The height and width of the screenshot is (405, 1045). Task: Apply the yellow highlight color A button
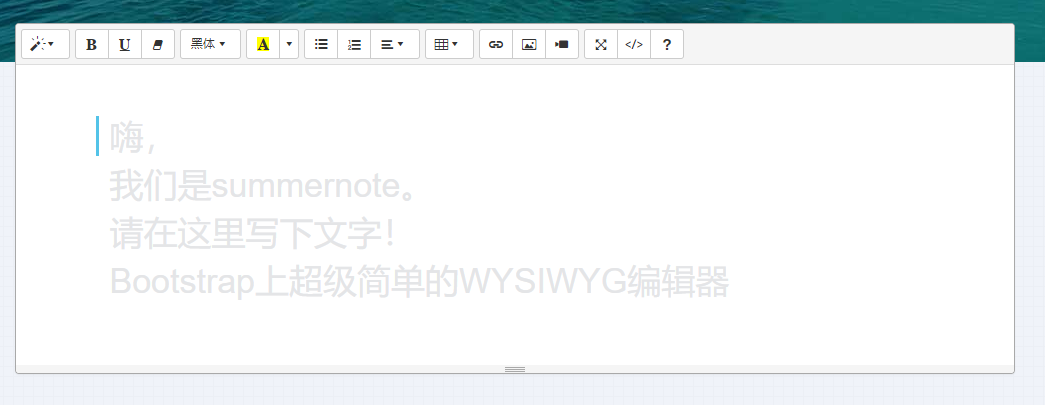point(263,44)
